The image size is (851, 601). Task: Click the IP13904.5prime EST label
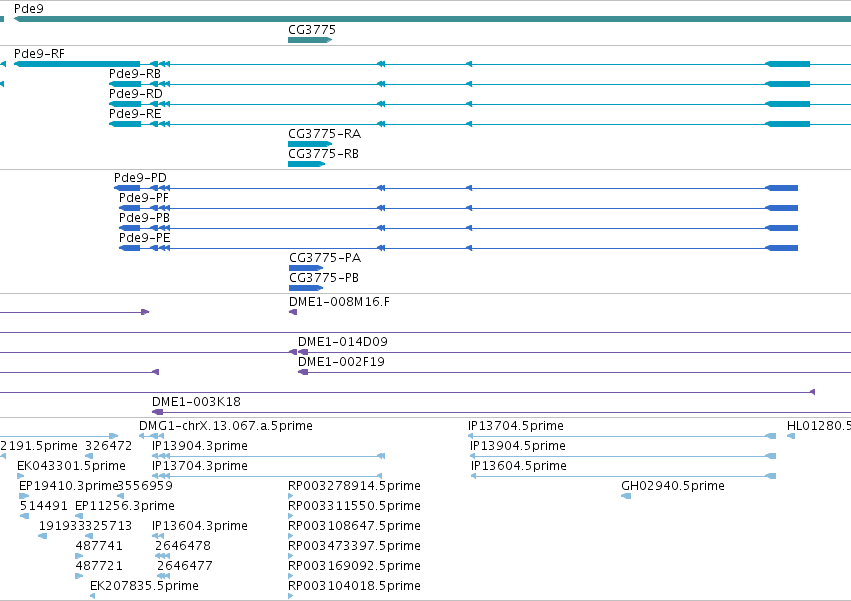(x=518, y=446)
